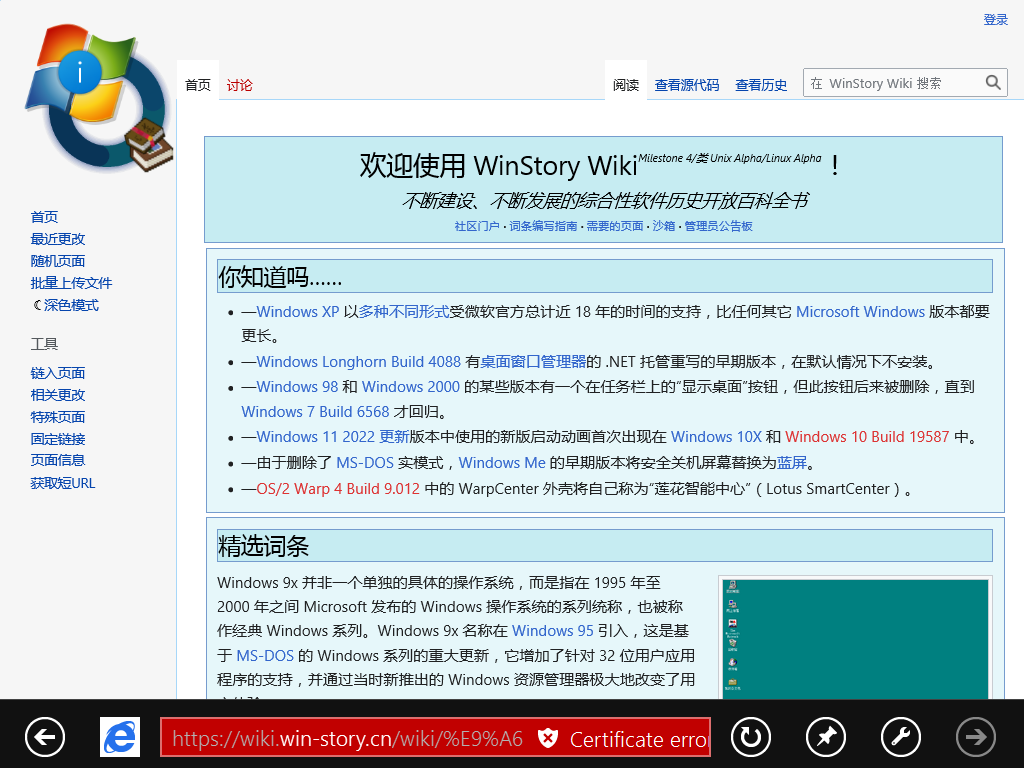Image resolution: width=1024 pixels, height=768 pixels.
Task: Open the 蓝屏 link
Action: coord(792,463)
